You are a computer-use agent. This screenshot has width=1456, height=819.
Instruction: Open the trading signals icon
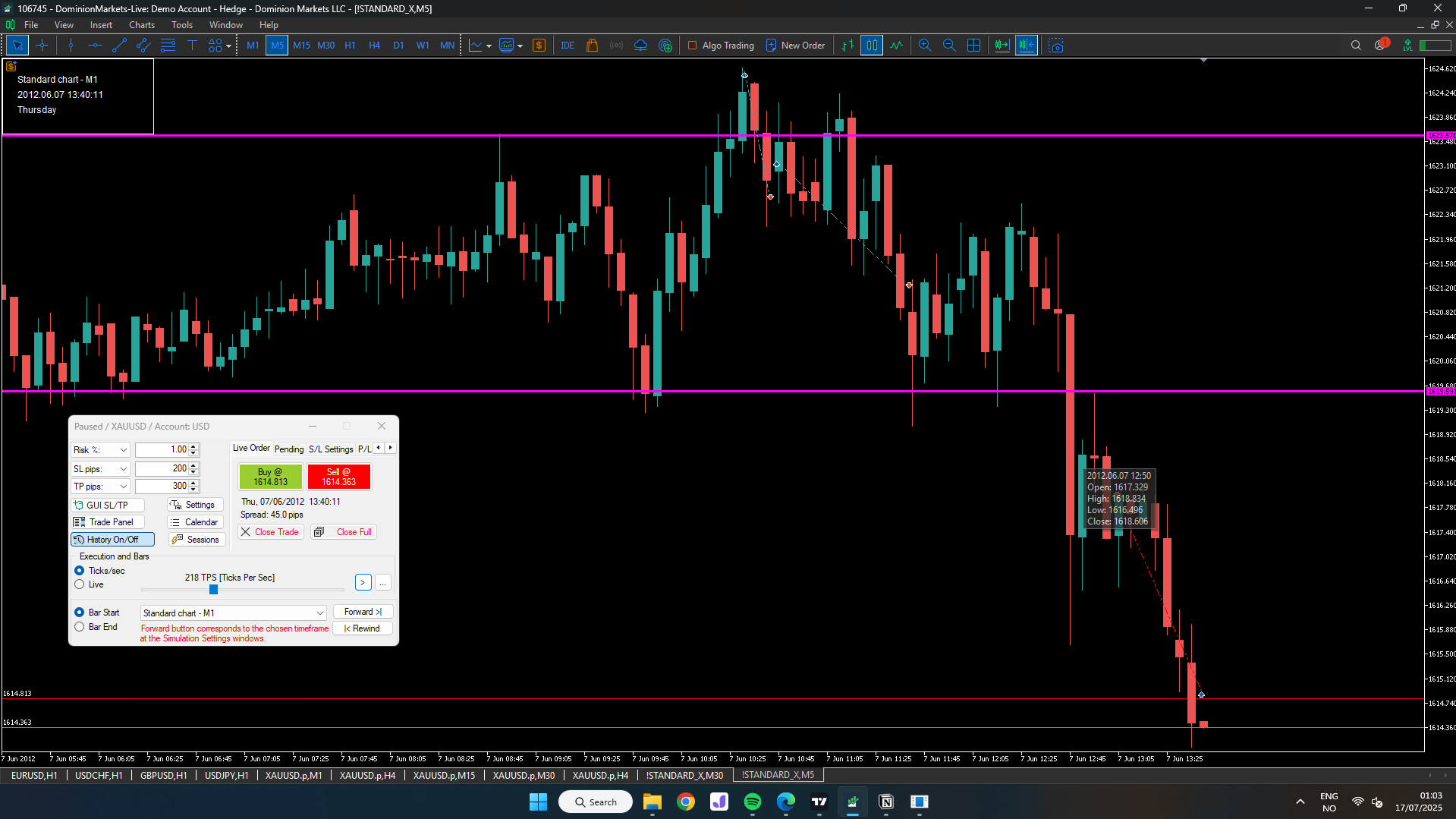click(x=617, y=46)
